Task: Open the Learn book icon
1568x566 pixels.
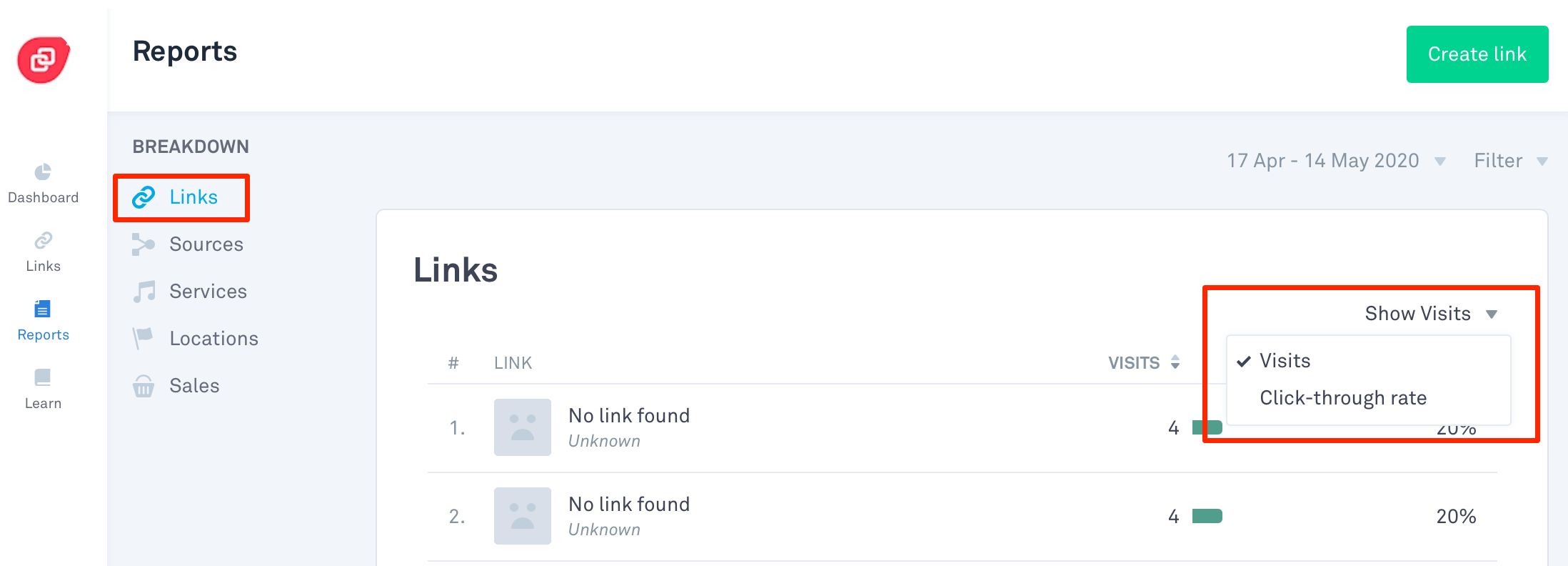Action: [x=43, y=377]
